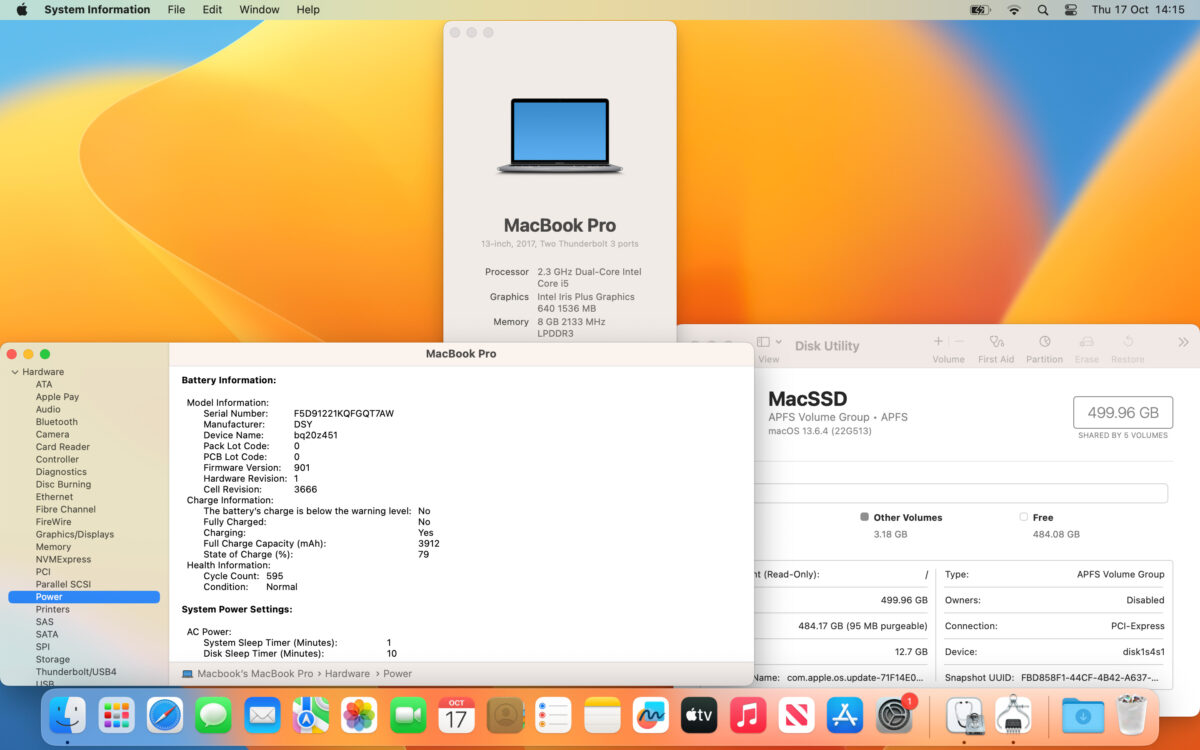Open Safari from the Dock
Viewport: 1200px width, 750px height.
(165, 715)
